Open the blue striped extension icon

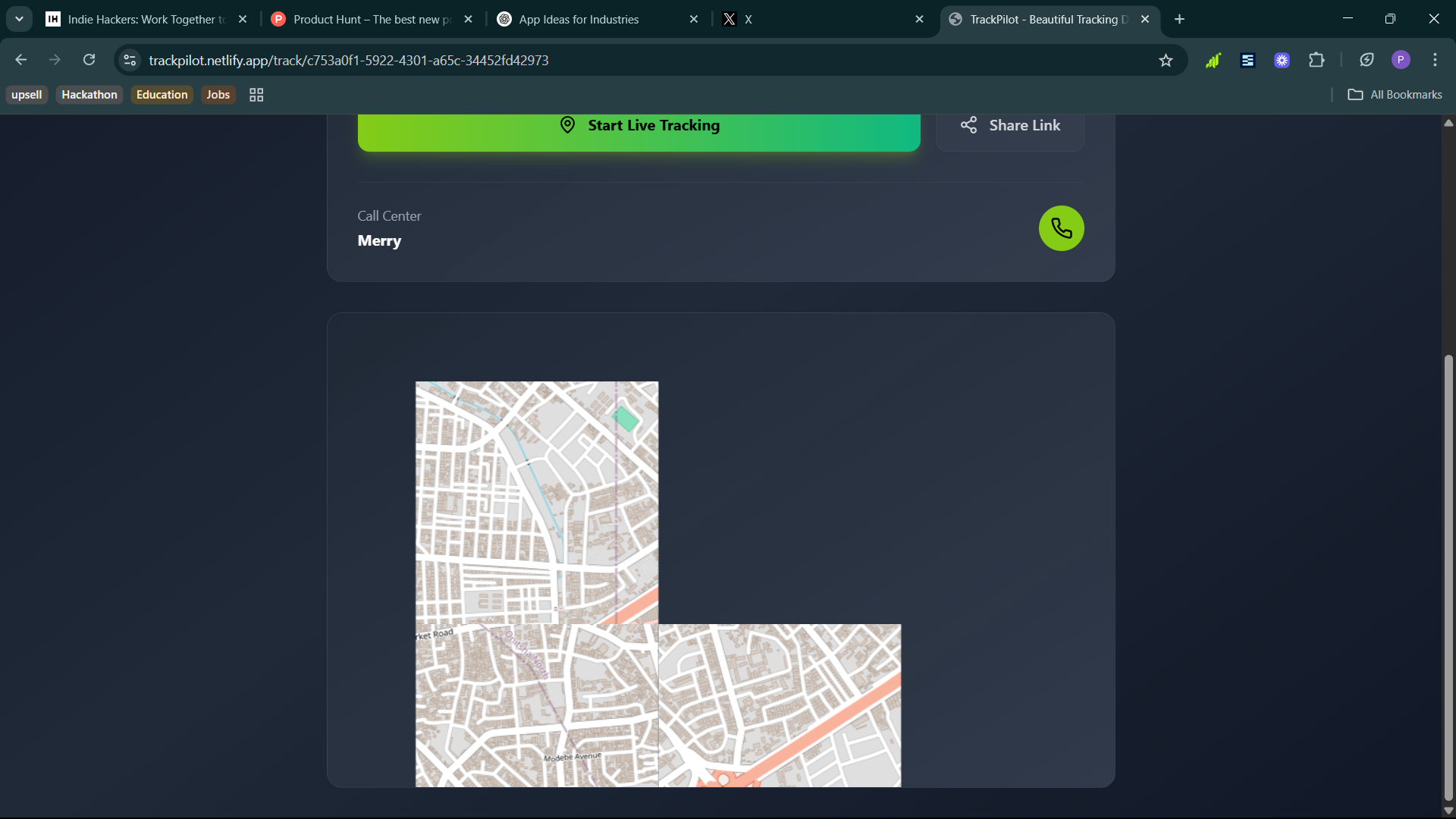(1247, 60)
